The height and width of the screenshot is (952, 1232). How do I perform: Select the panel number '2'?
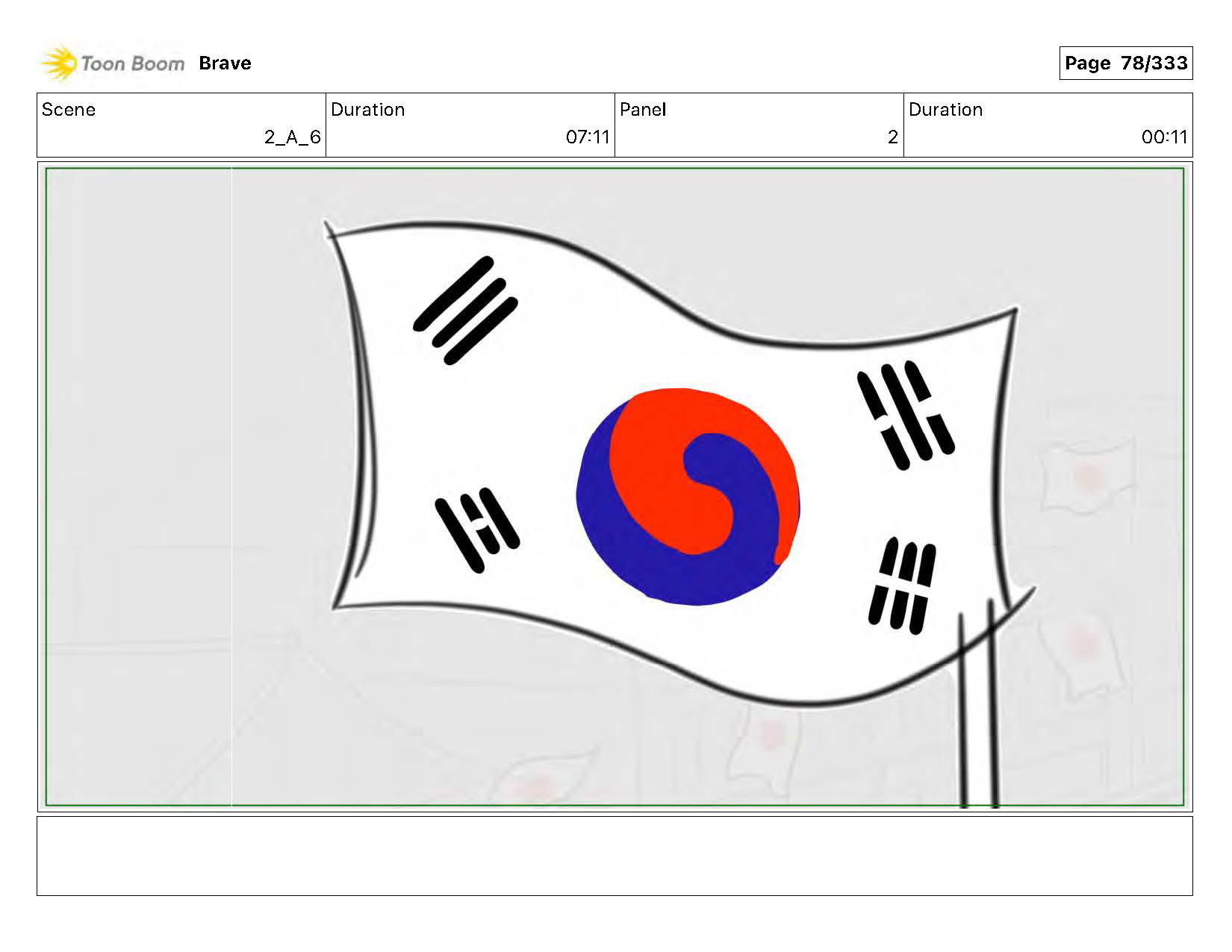pyautogui.click(x=892, y=137)
